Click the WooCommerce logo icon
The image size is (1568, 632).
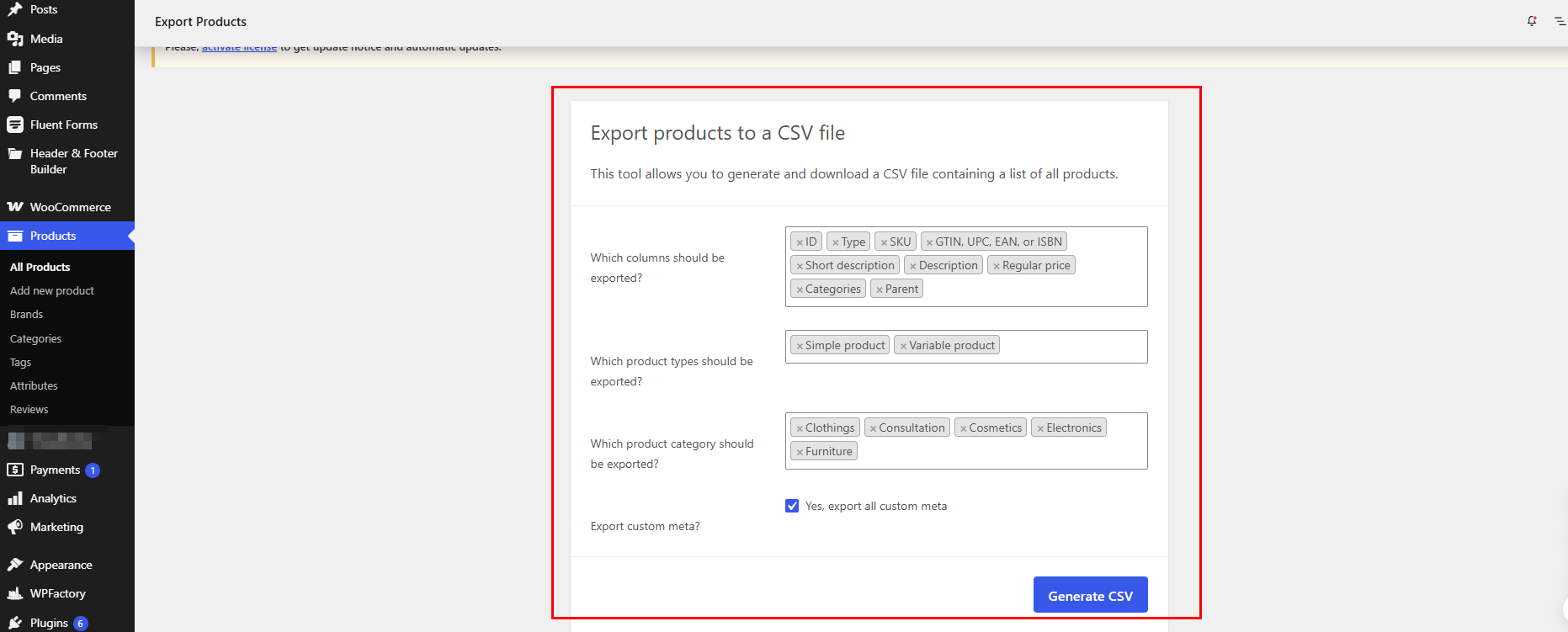point(15,207)
